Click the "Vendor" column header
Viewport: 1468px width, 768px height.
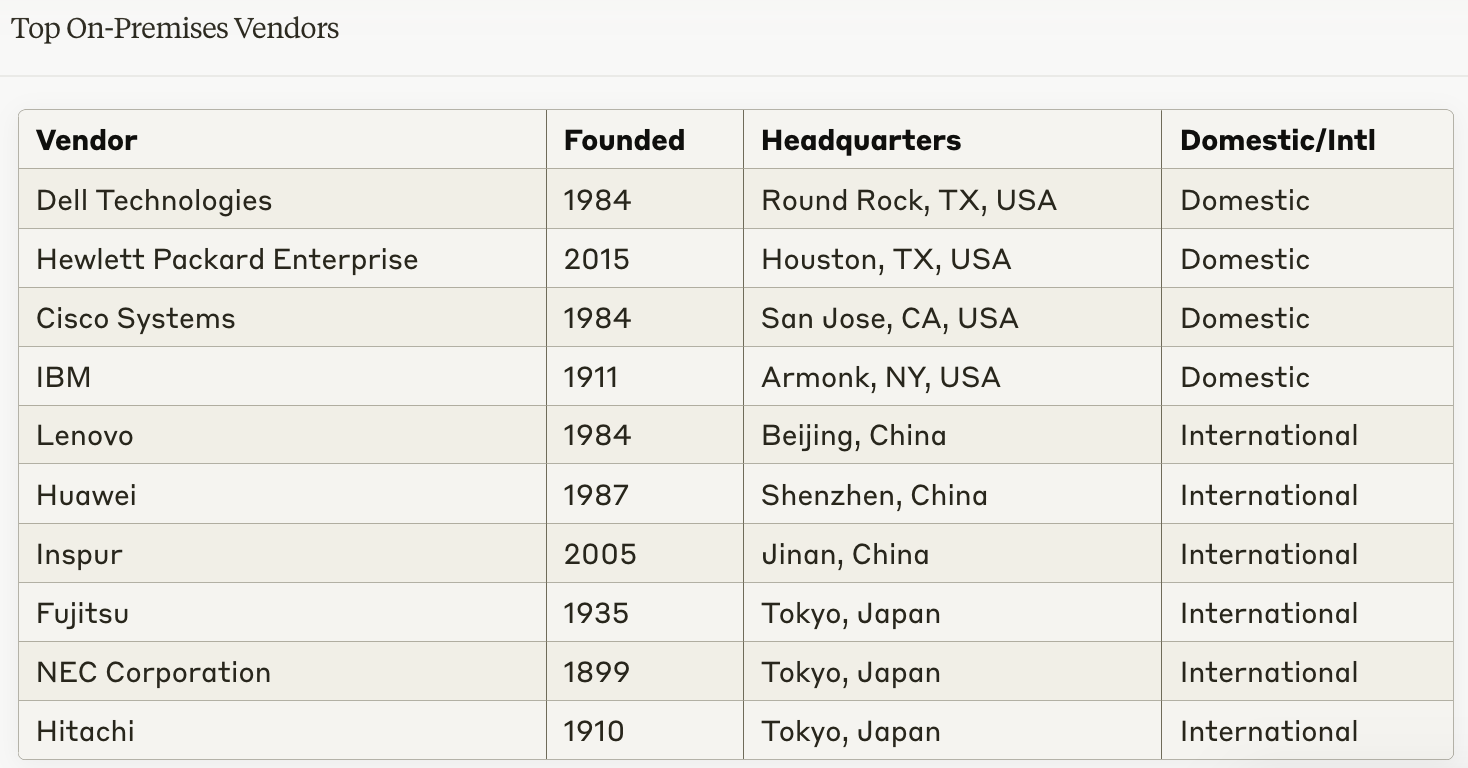point(283,140)
